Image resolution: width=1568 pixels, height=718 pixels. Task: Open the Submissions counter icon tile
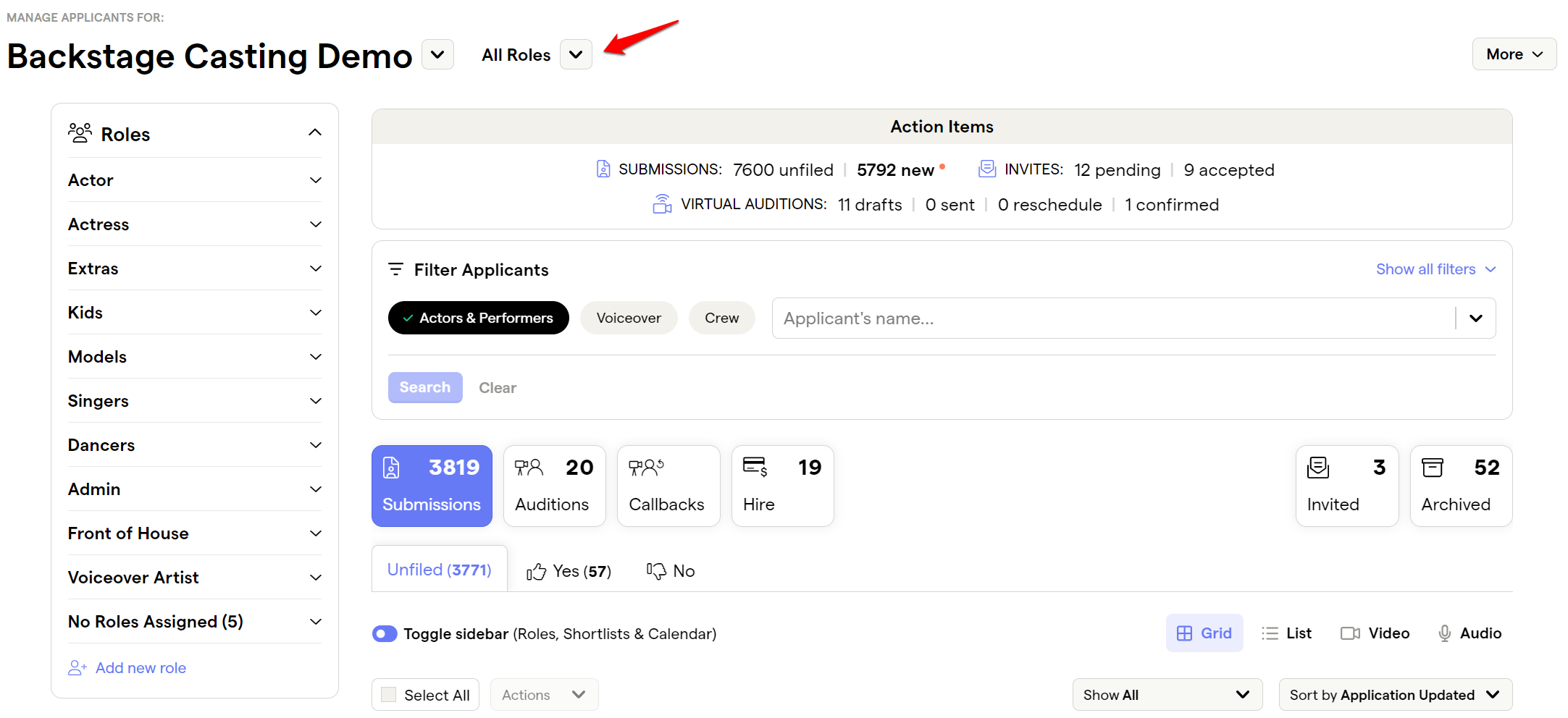[x=391, y=469]
